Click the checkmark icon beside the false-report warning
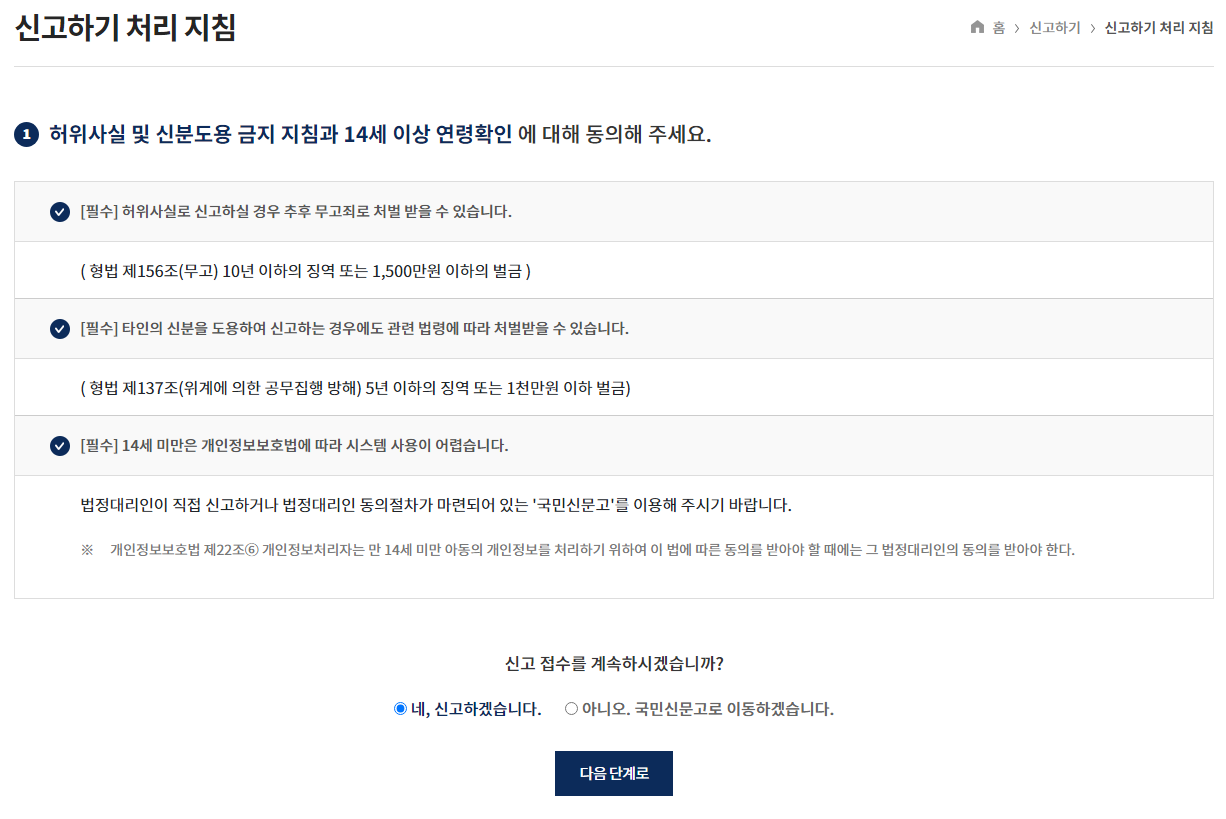The image size is (1226, 819). pos(60,210)
